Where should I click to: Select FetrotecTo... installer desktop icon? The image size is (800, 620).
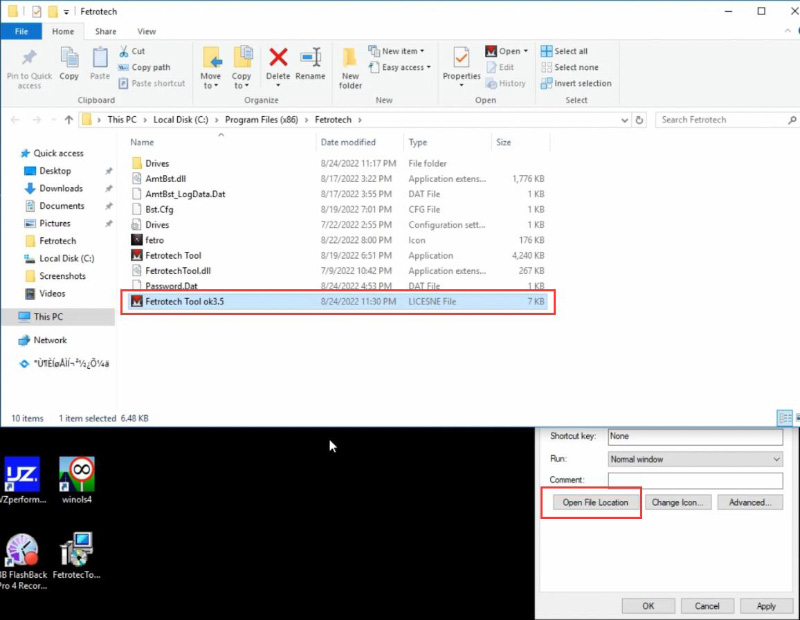click(x=77, y=556)
